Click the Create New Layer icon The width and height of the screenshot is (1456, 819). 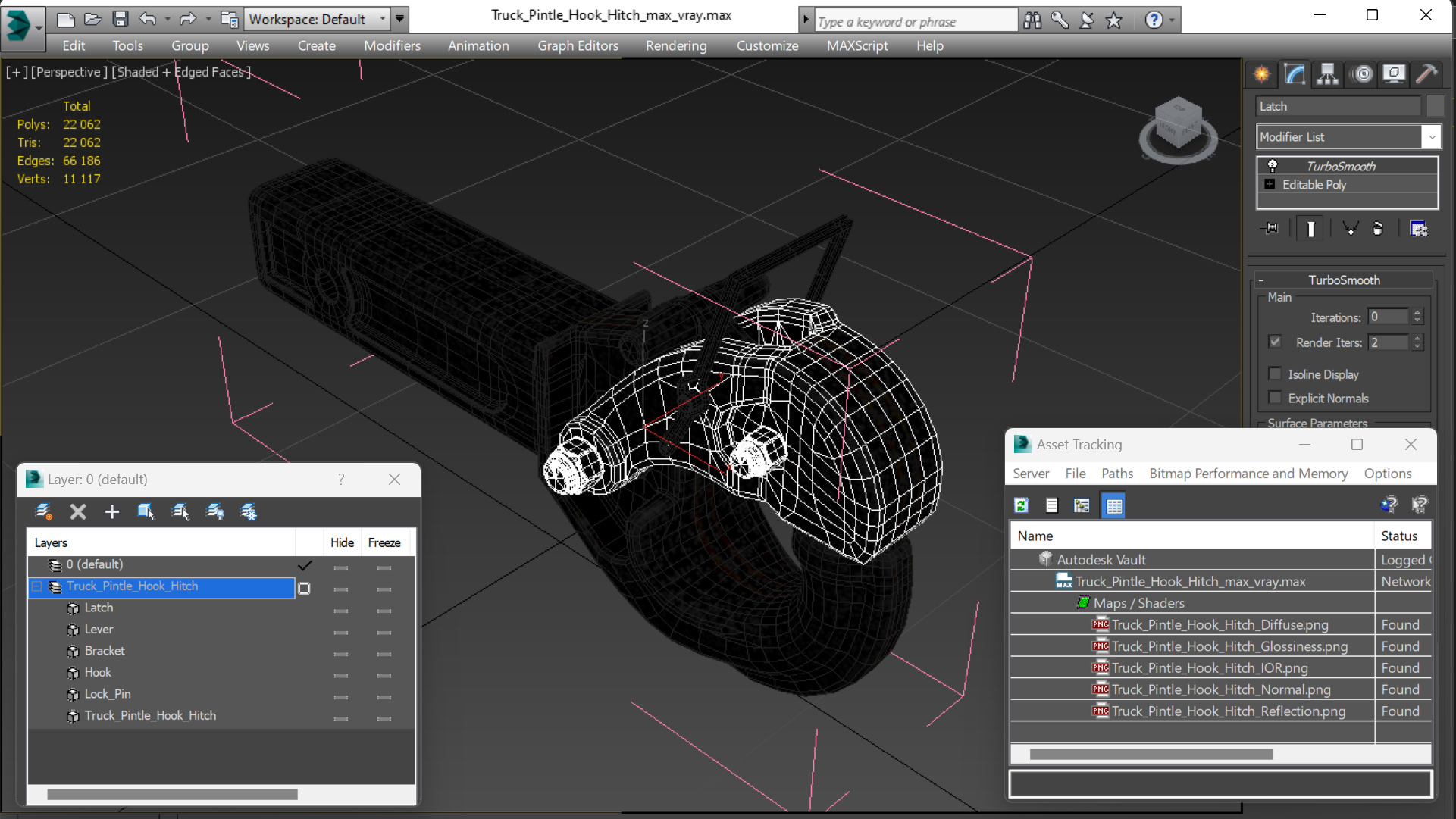[x=44, y=512]
